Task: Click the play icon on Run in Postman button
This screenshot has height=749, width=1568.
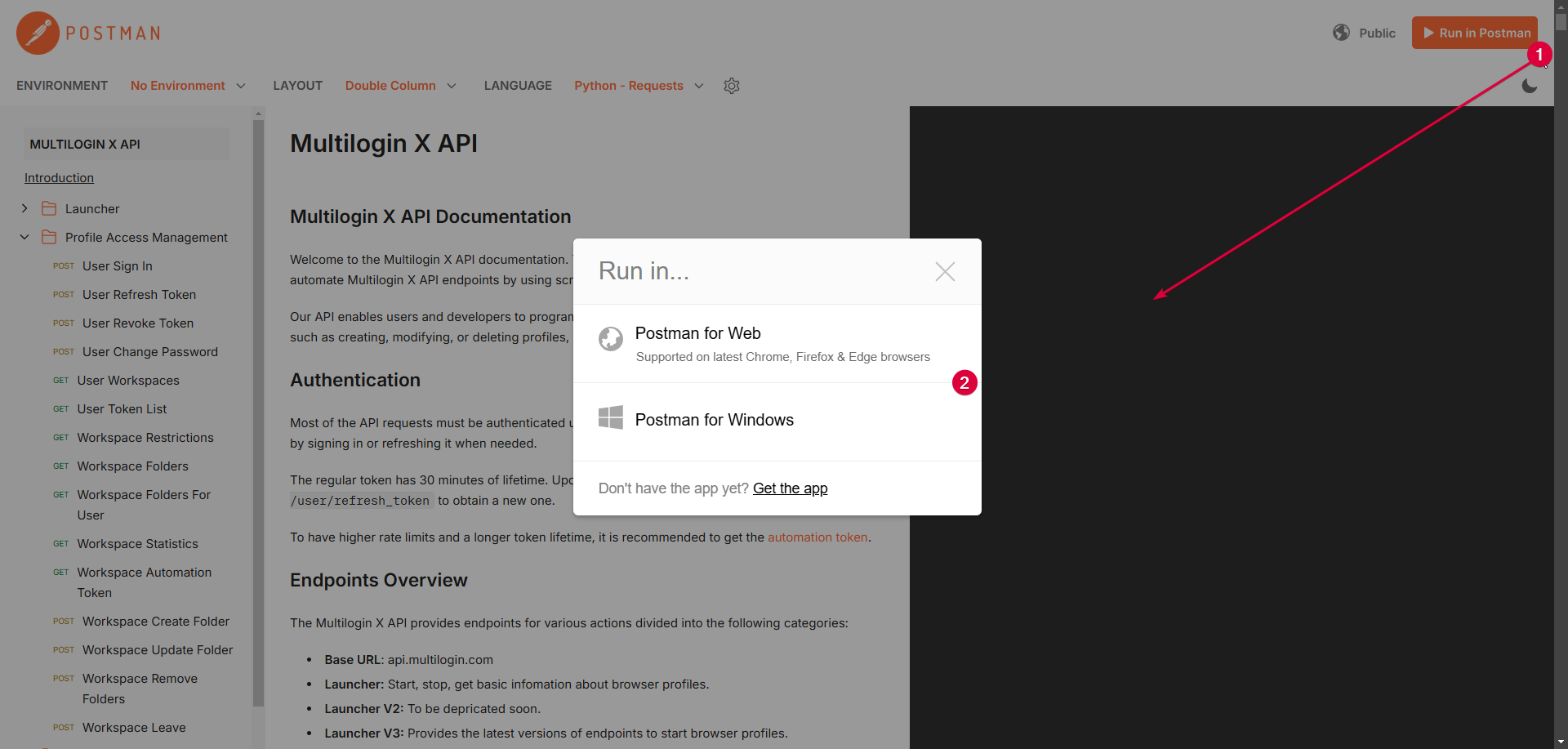Action: coord(1428,33)
